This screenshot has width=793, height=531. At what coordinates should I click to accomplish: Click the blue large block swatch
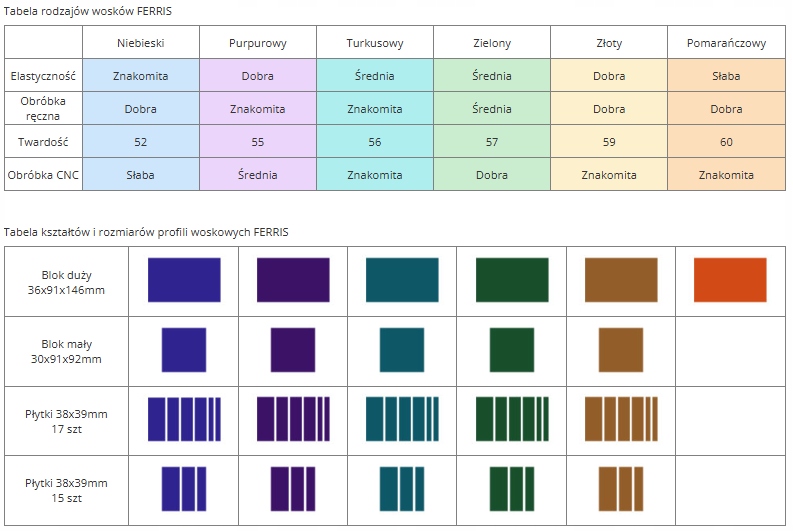click(x=184, y=280)
